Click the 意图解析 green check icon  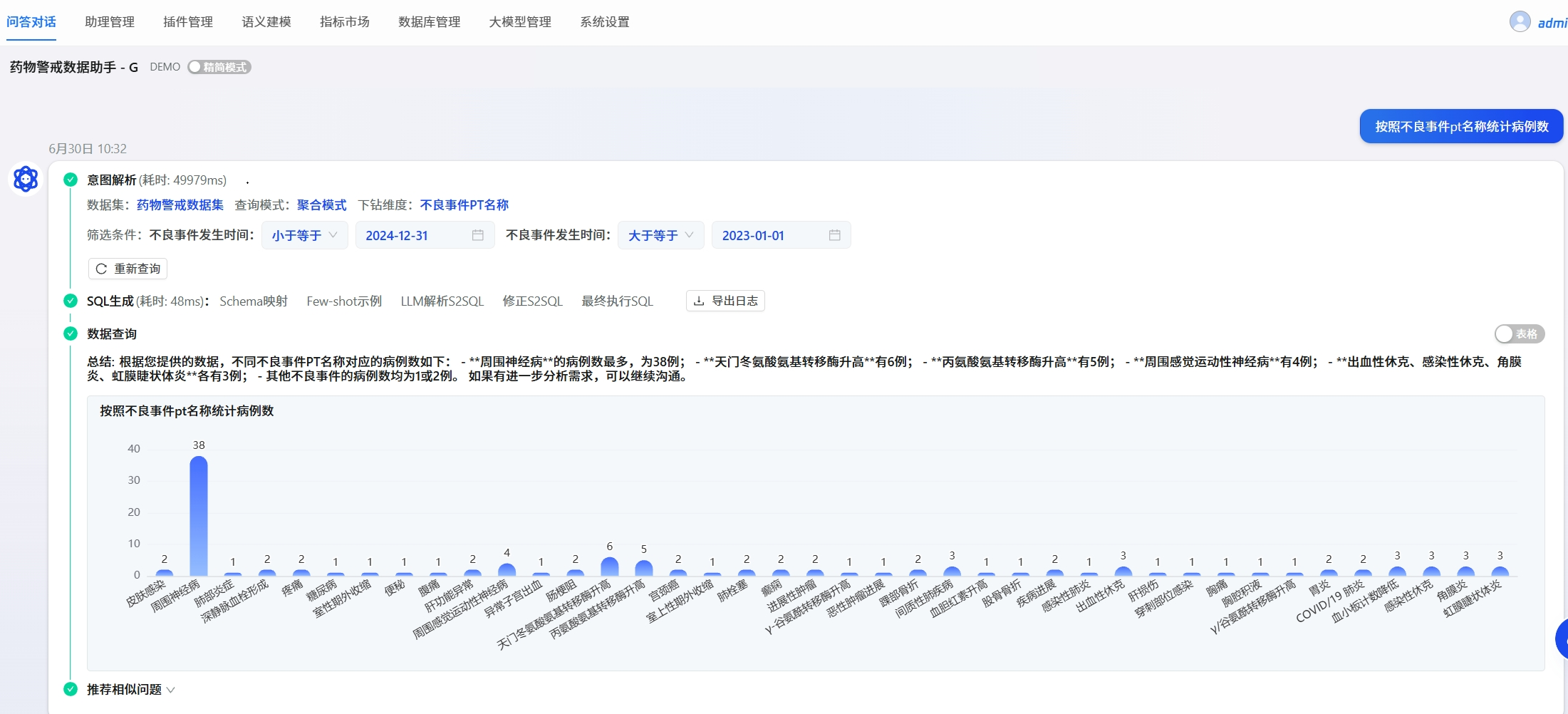click(71, 180)
